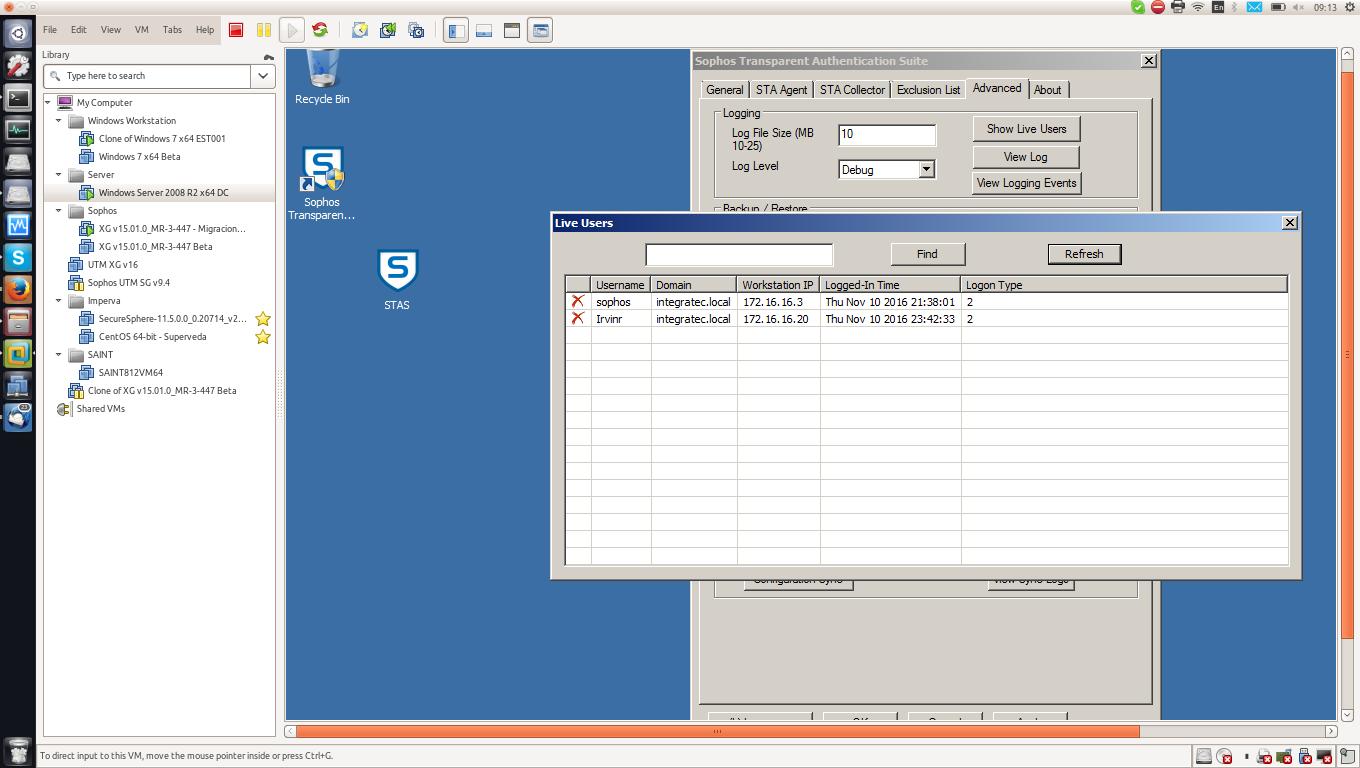Toggle favorite star for SecureSphere VM
The image size is (1360, 768).
263,319
